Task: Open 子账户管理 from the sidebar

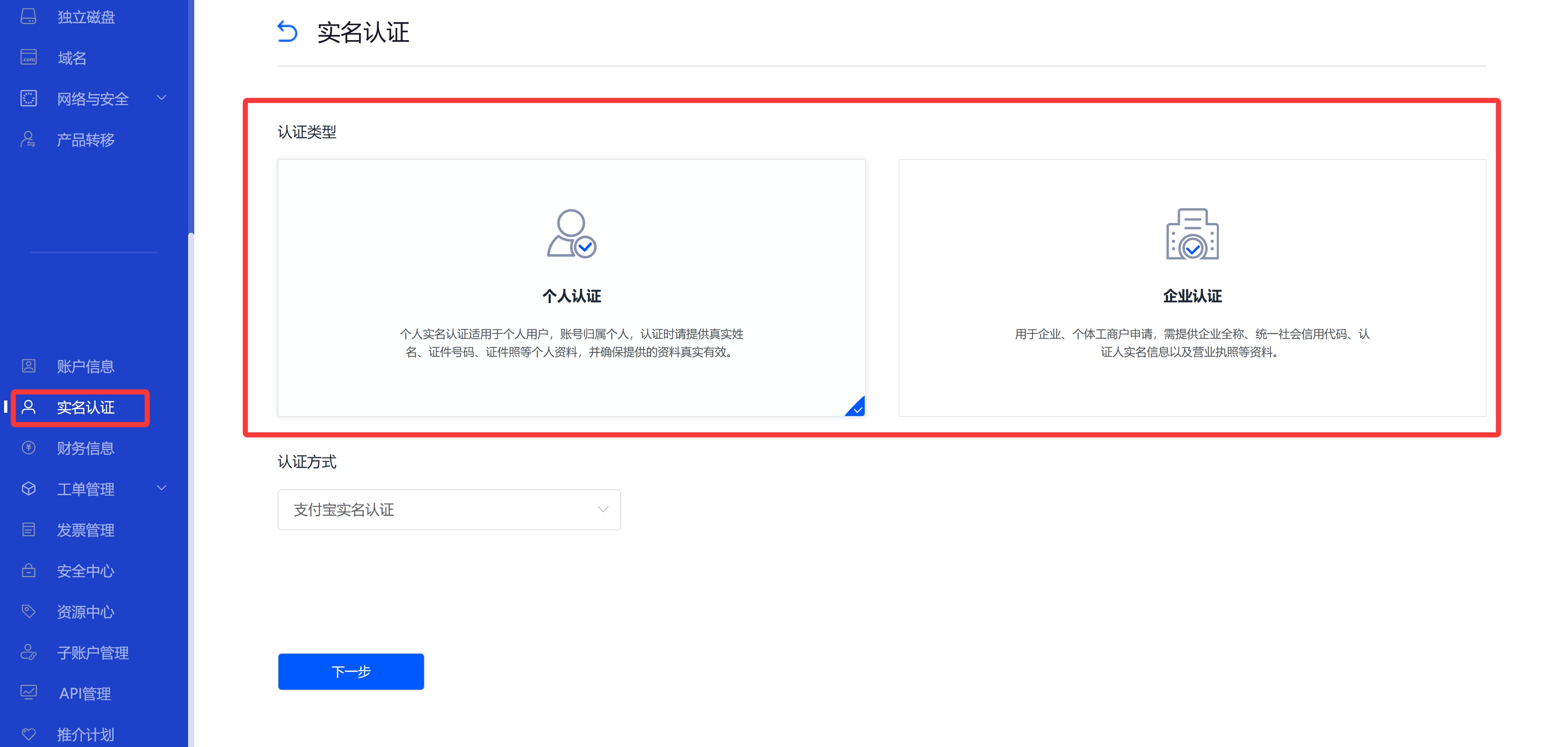Action: click(x=92, y=652)
